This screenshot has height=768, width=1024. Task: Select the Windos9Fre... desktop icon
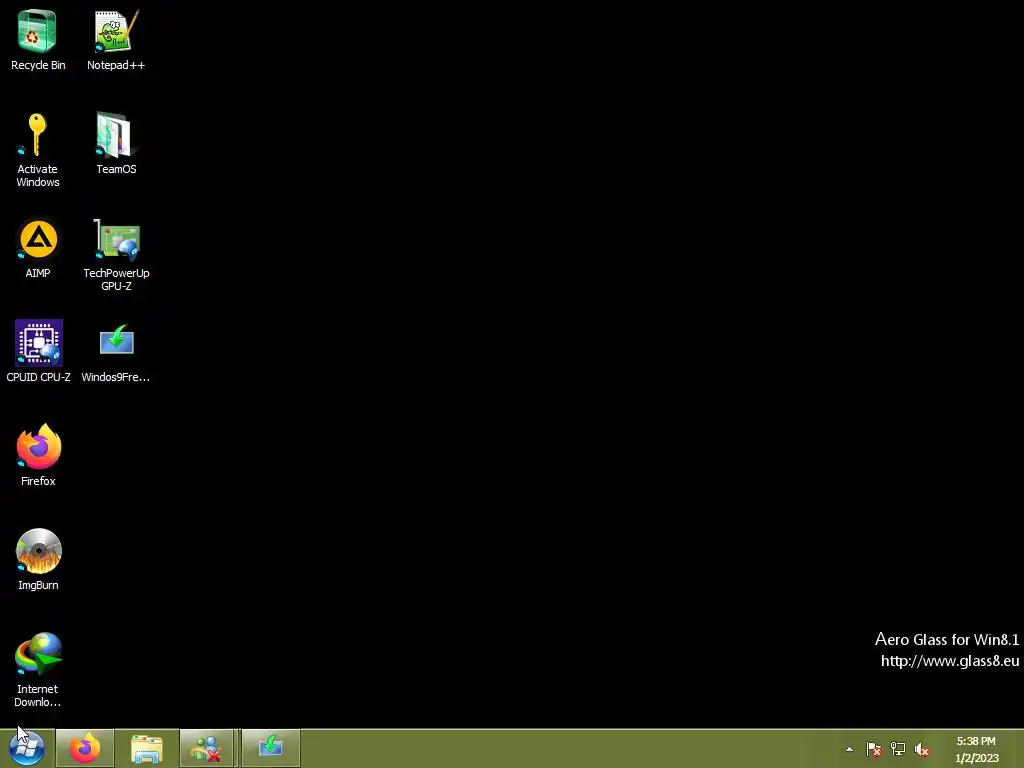click(x=116, y=351)
